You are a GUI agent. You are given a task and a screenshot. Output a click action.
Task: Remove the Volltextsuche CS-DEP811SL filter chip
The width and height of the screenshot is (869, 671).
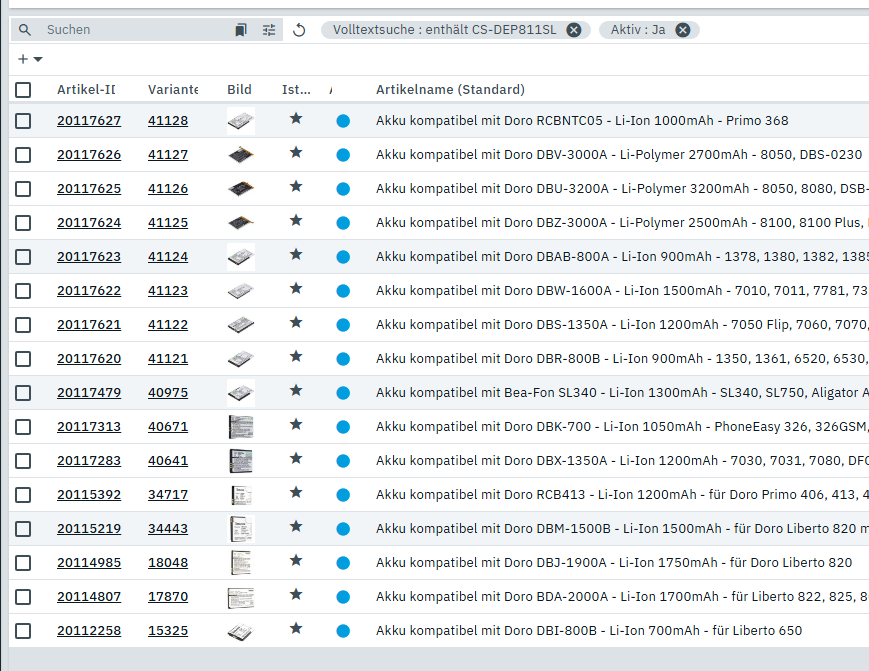click(574, 30)
